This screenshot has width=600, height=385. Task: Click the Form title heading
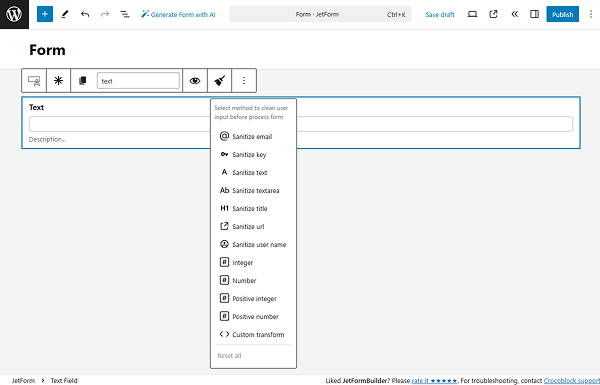47,50
